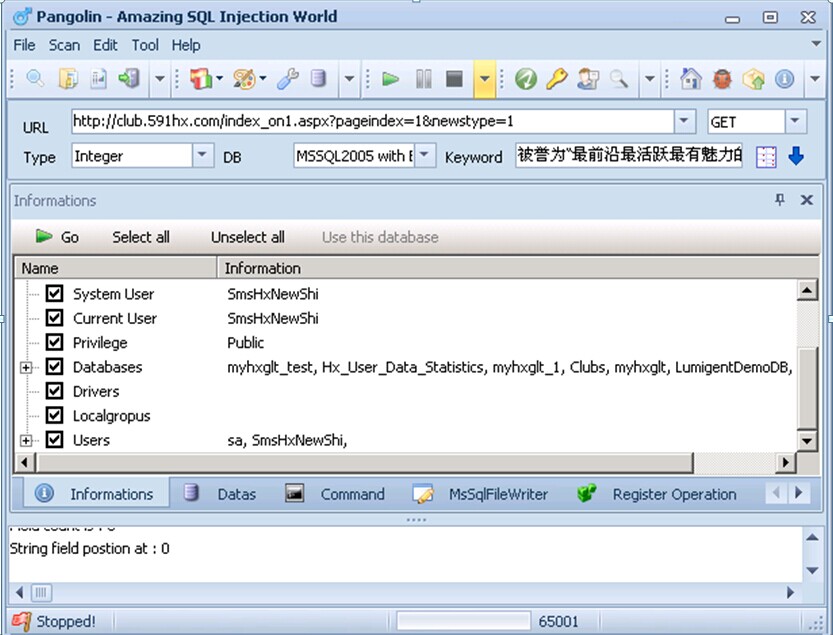Image resolution: width=833 pixels, height=635 pixels.
Task: Click the Home house icon
Action: (691, 79)
